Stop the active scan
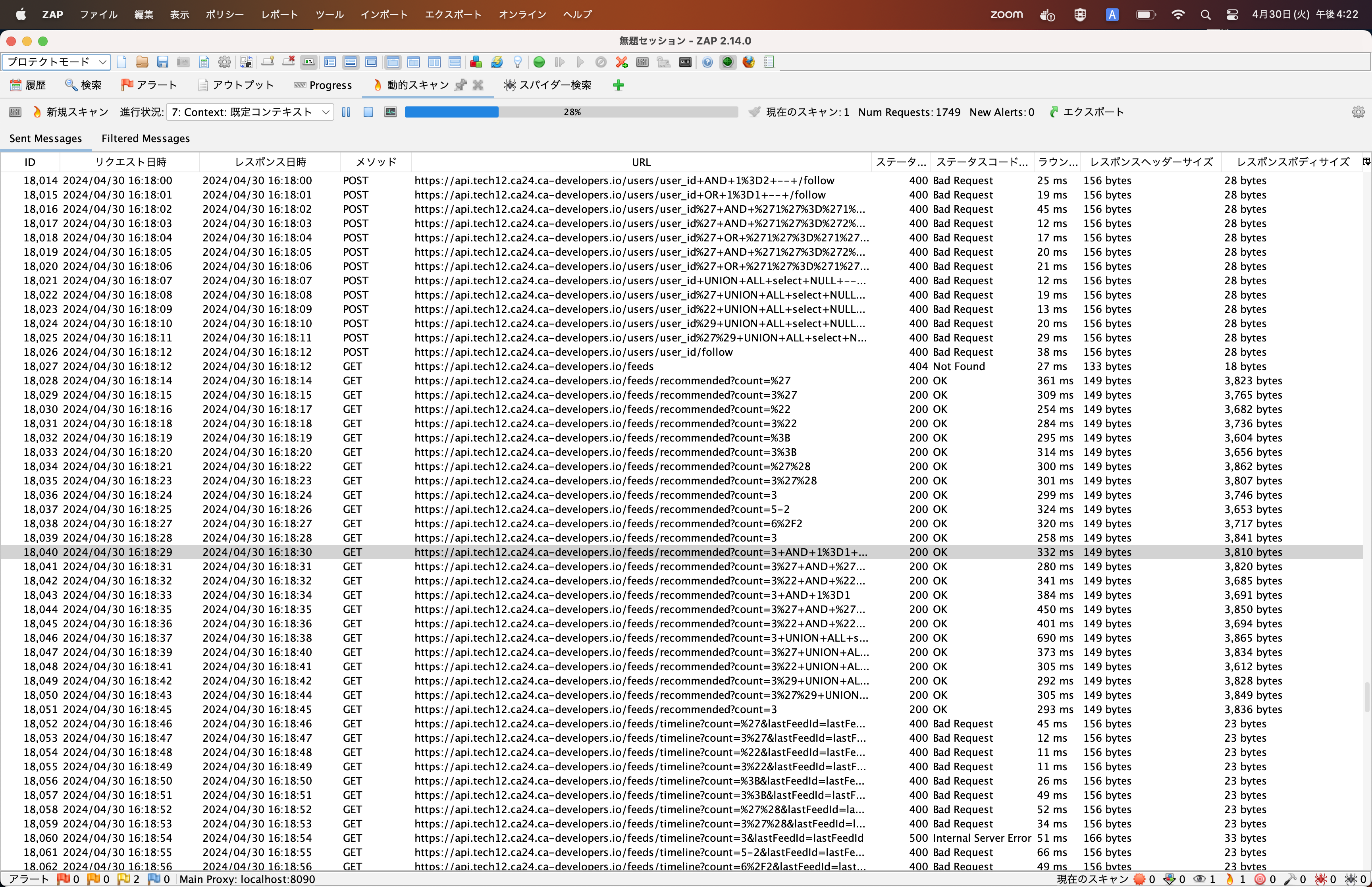This screenshot has height=887, width=1372. (368, 112)
